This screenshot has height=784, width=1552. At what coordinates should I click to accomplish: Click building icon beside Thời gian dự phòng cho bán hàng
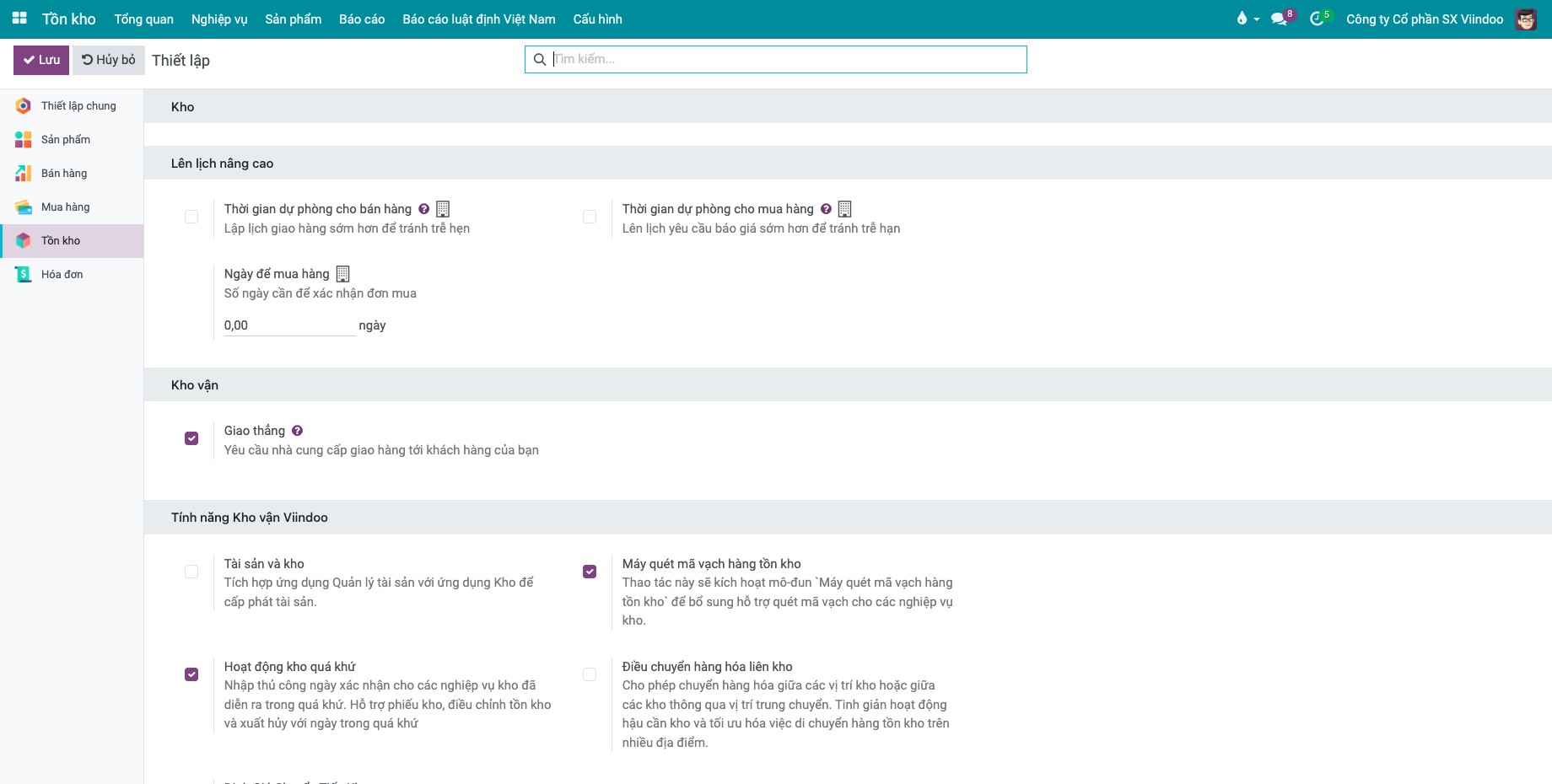443,208
